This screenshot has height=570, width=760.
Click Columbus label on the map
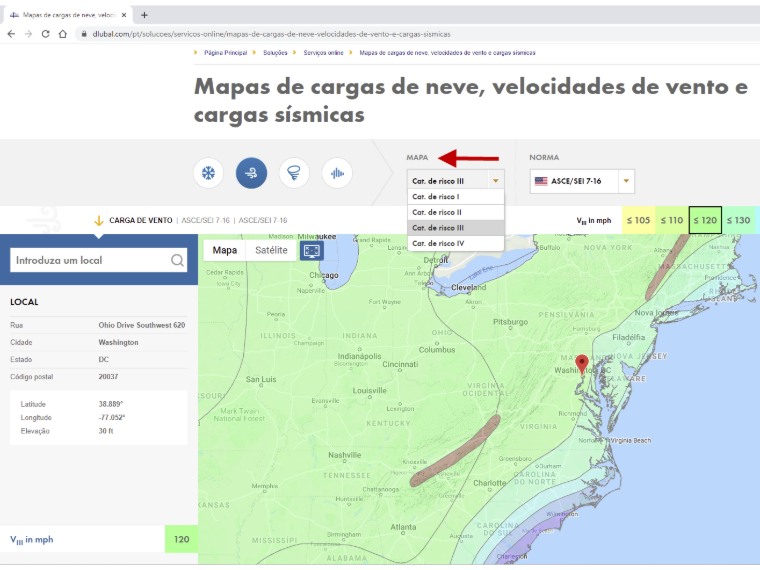[x=437, y=350]
